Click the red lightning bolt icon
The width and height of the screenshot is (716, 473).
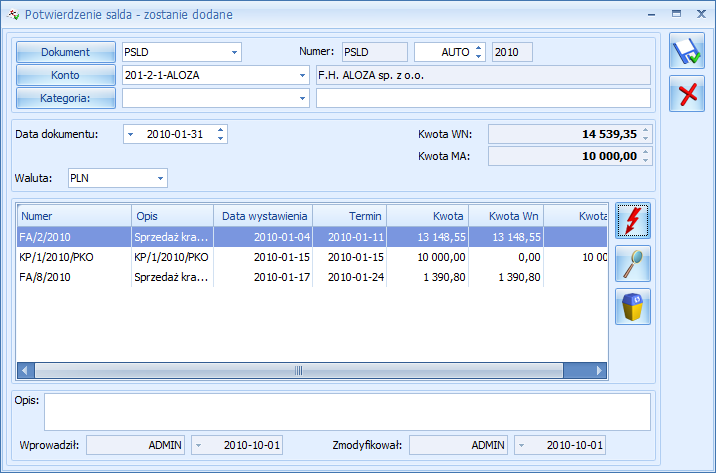coord(633,221)
